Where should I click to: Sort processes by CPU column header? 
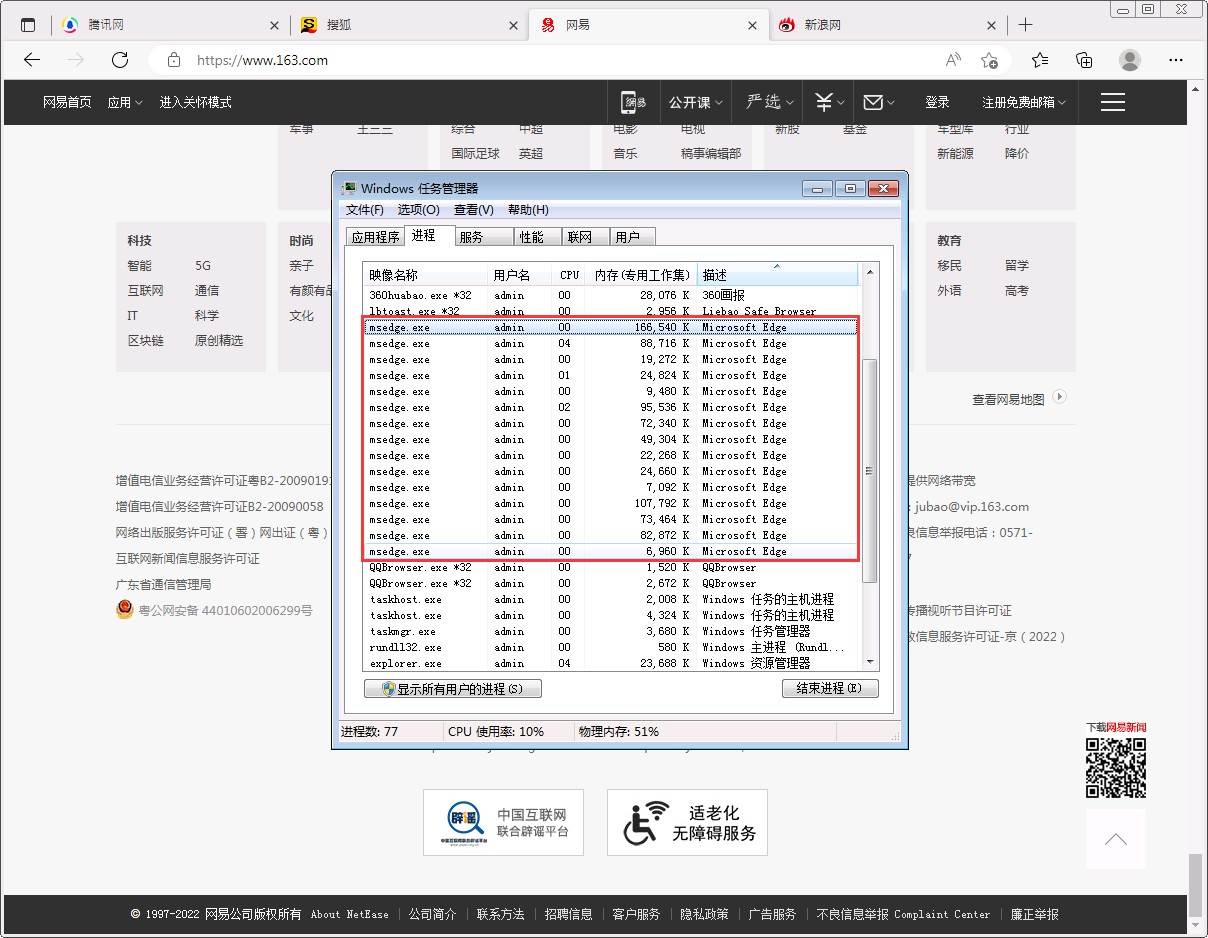[570, 275]
